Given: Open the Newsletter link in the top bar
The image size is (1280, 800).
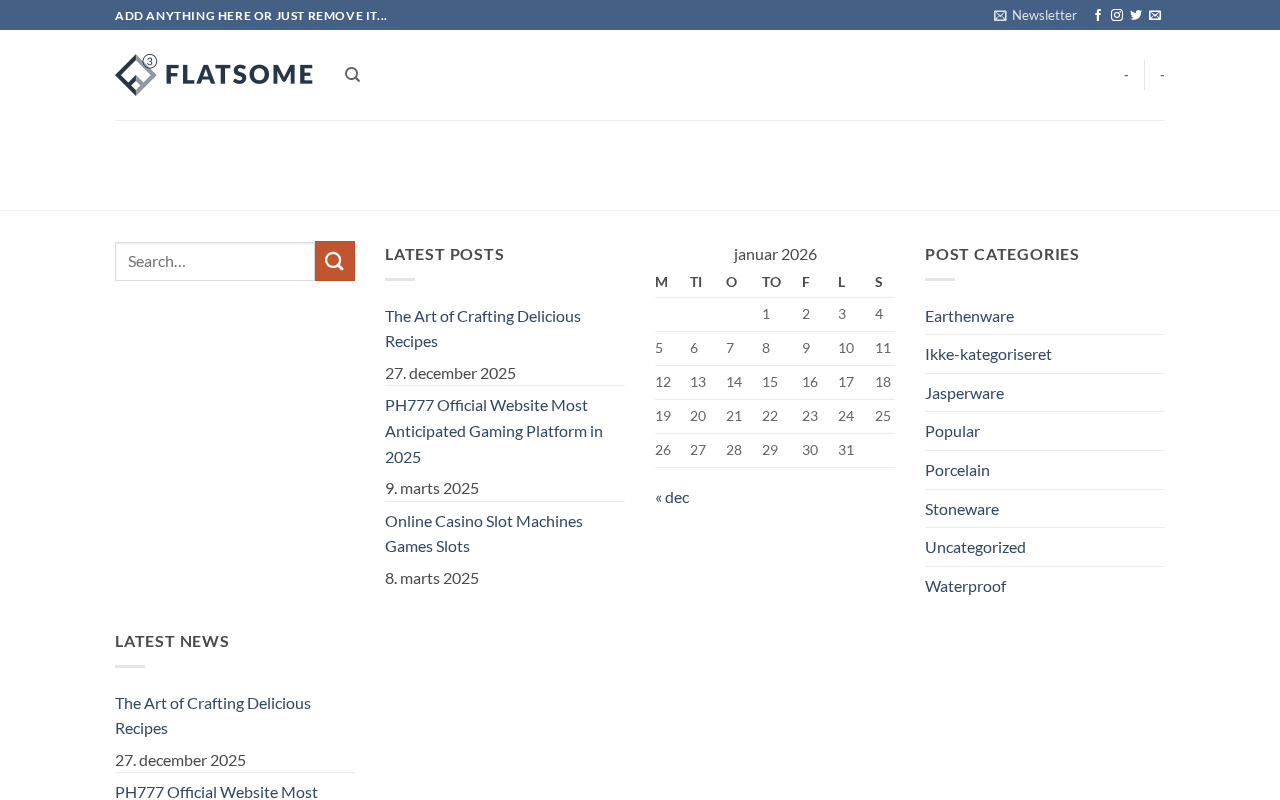Looking at the screenshot, I should 1035,15.
